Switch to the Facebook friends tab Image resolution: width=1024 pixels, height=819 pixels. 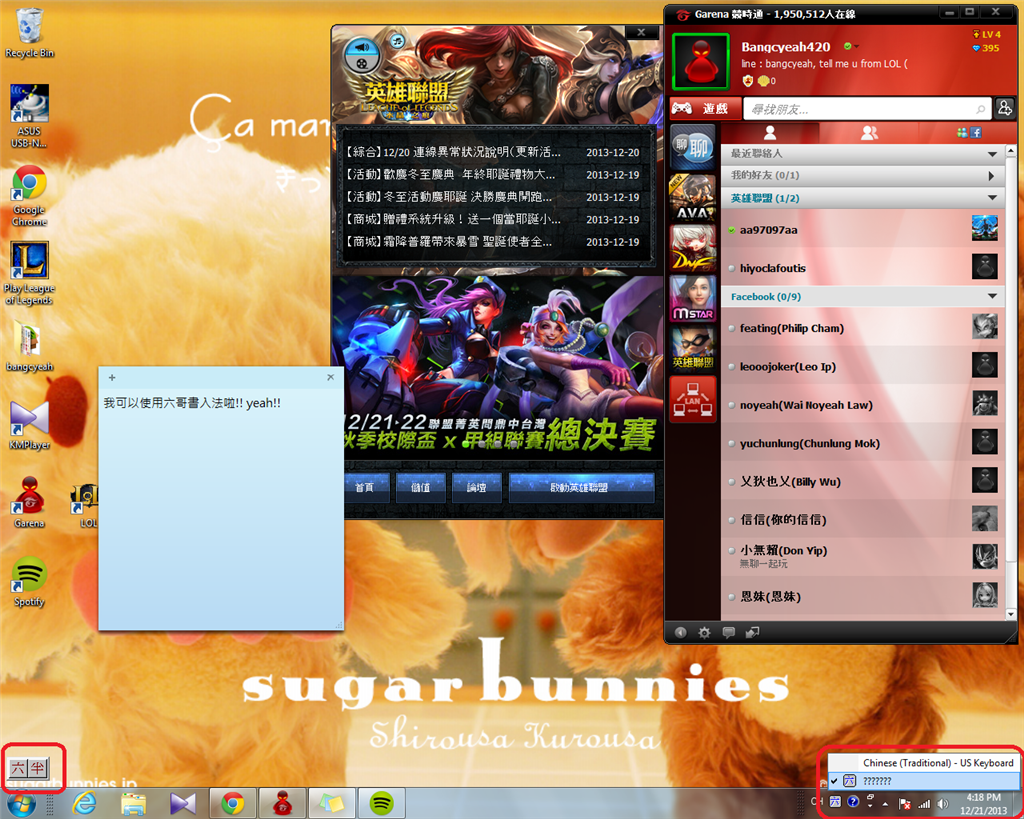[x=968, y=133]
